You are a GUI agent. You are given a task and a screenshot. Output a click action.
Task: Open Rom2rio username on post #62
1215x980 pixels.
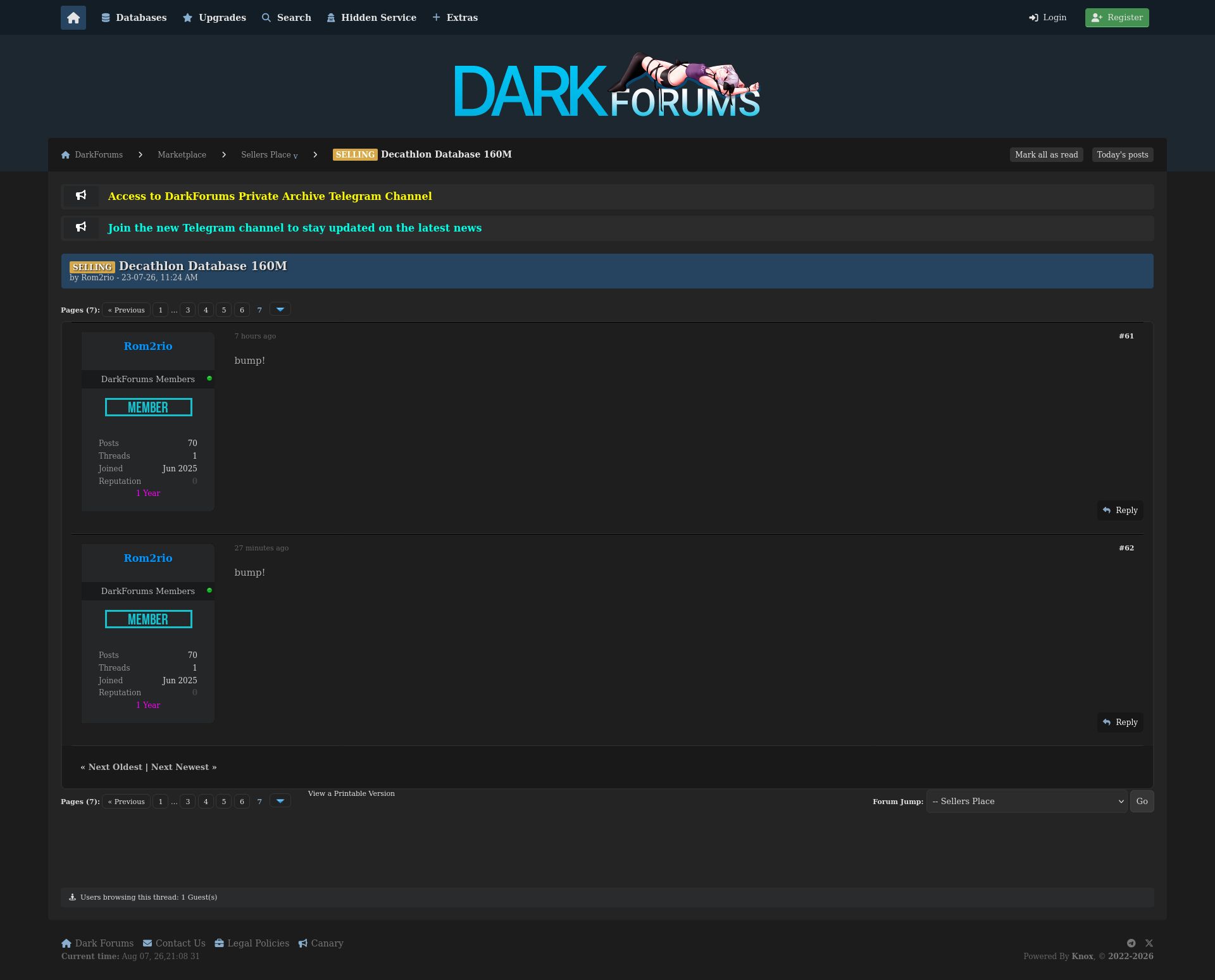click(148, 558)
